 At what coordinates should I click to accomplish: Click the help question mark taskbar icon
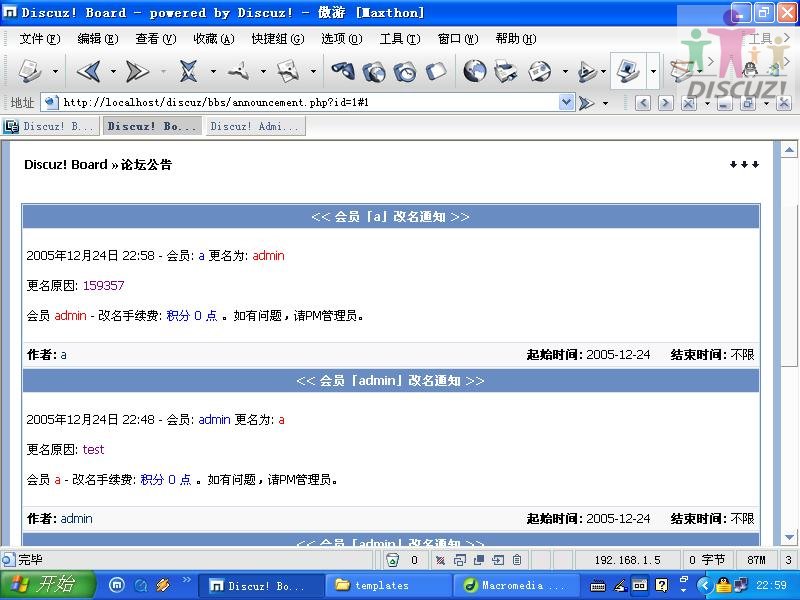661,585
